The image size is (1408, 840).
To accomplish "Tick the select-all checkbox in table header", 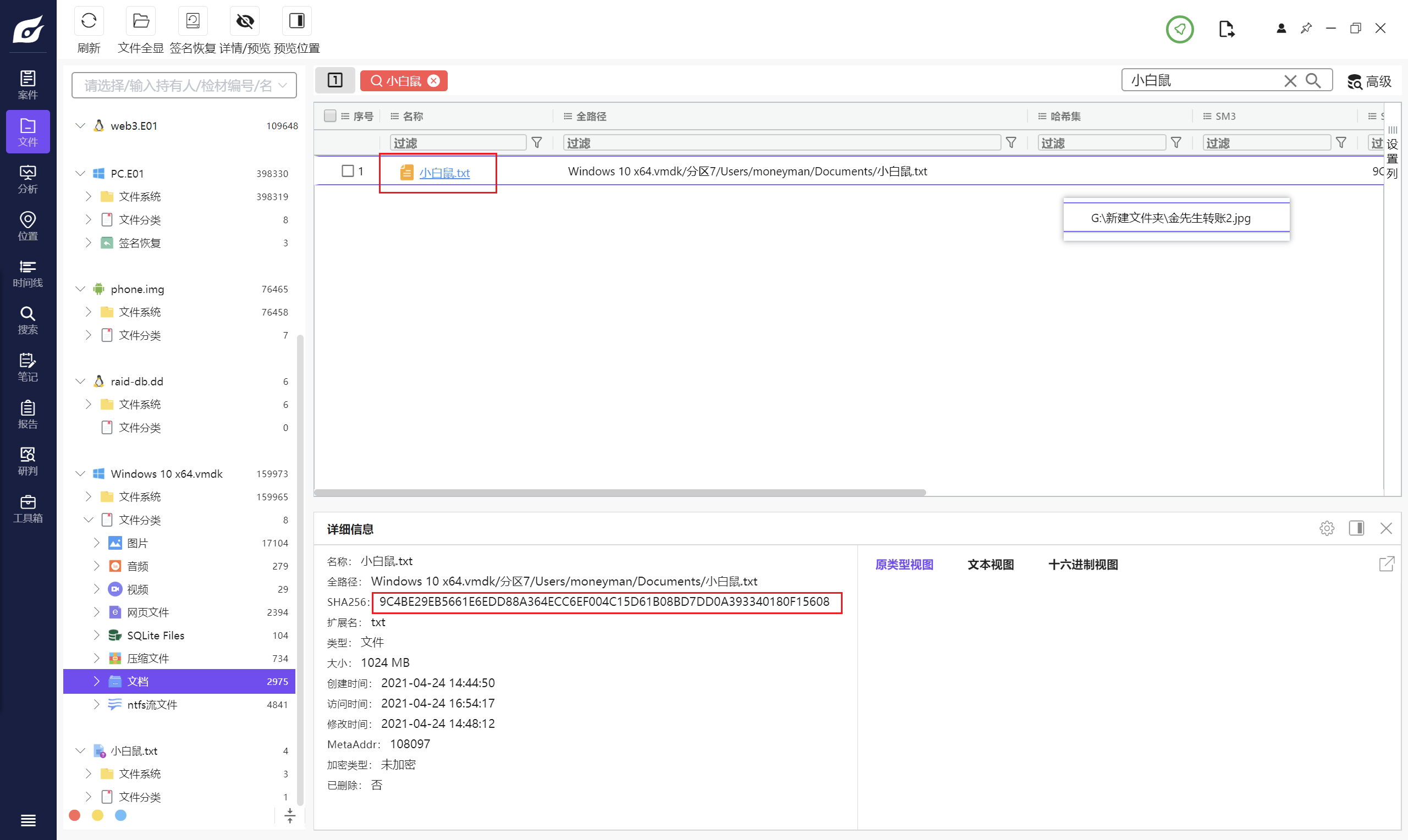I will coord(330,116).
